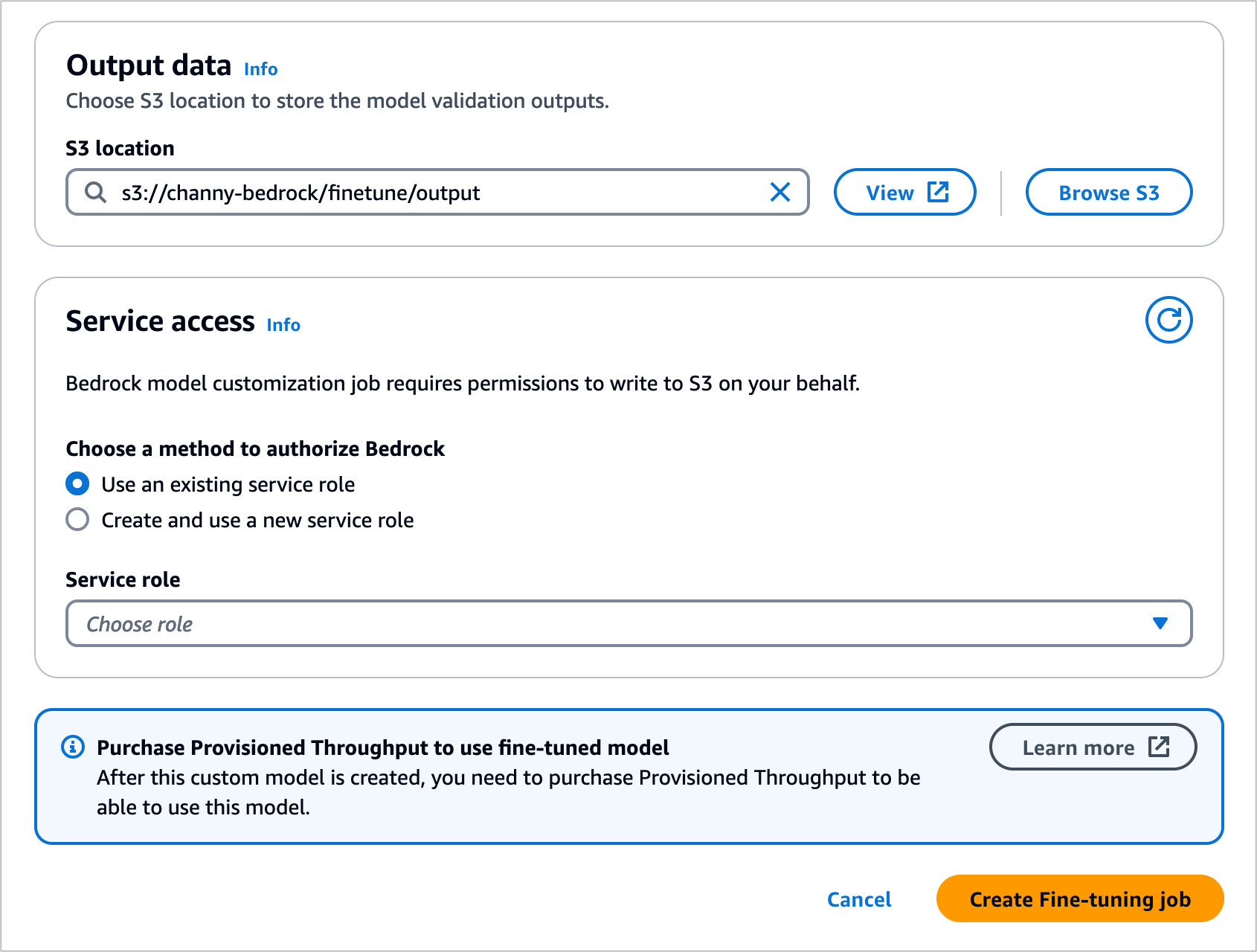Click the Browse S3 button
The width and height of the screenshot is (1257, 952).
(1108, 193)
